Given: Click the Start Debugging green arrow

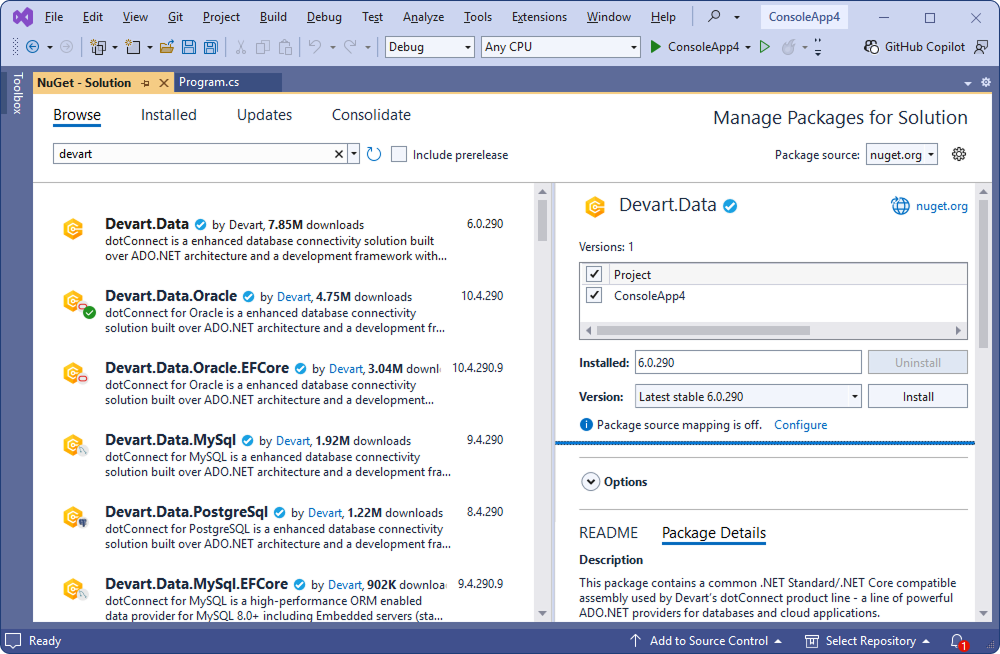Looking at the screenshot, I should tap(655, 46).
